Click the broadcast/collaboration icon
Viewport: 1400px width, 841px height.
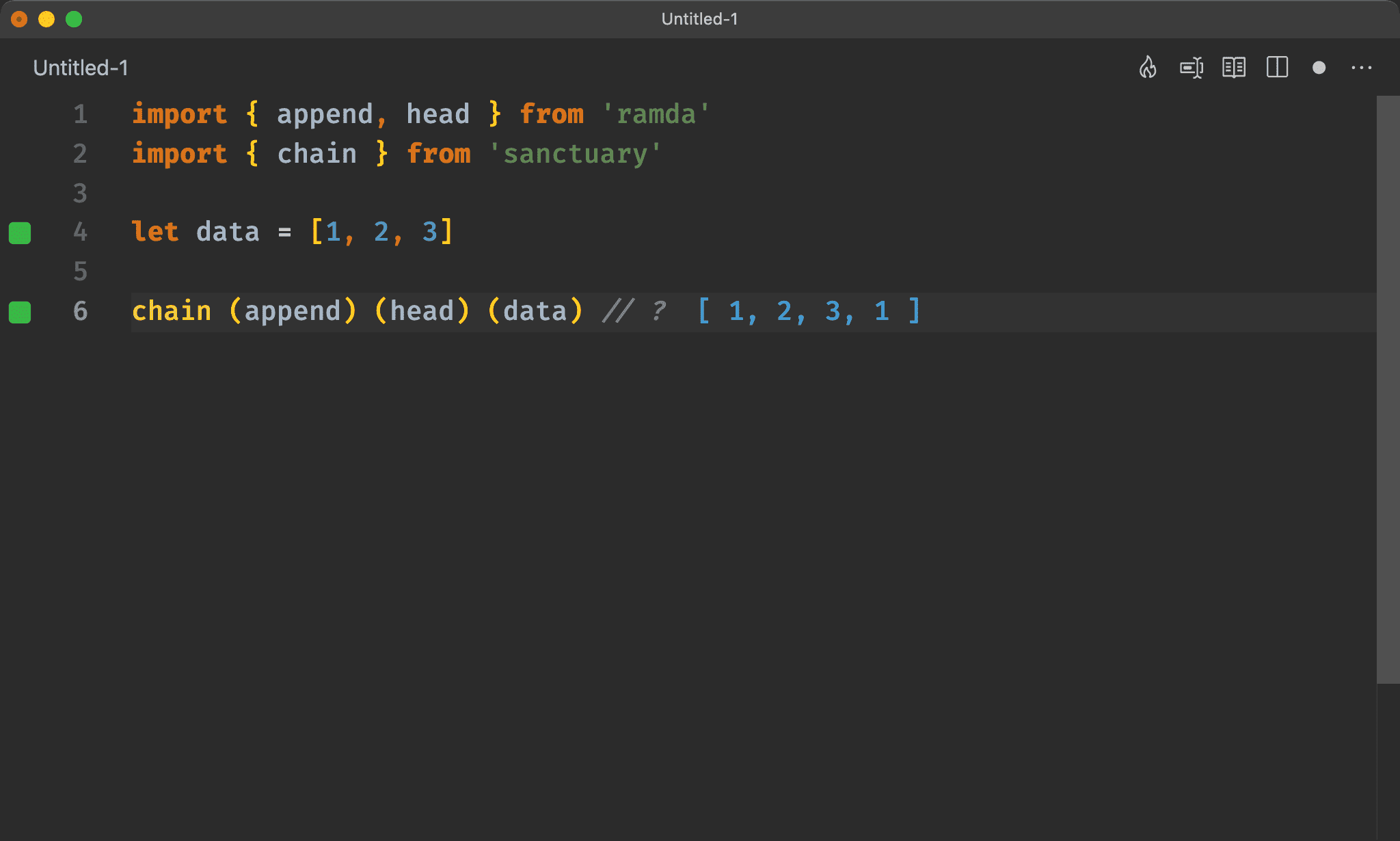tap(1193, 68)
